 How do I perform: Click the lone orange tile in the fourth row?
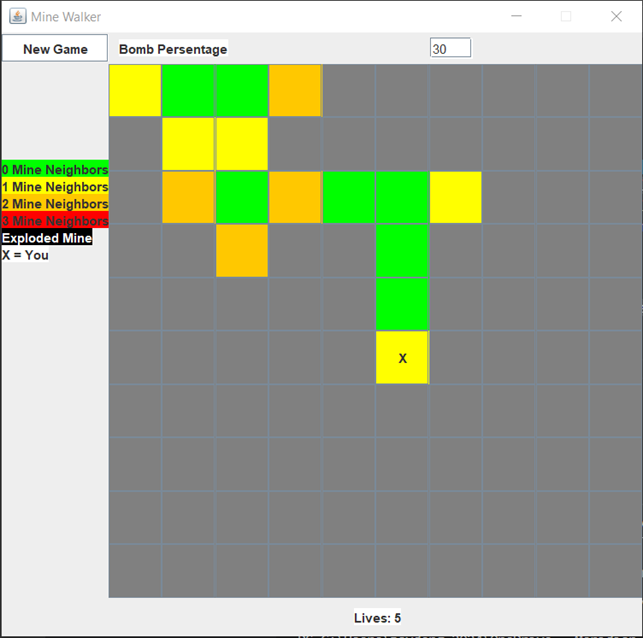pos(242,251)
